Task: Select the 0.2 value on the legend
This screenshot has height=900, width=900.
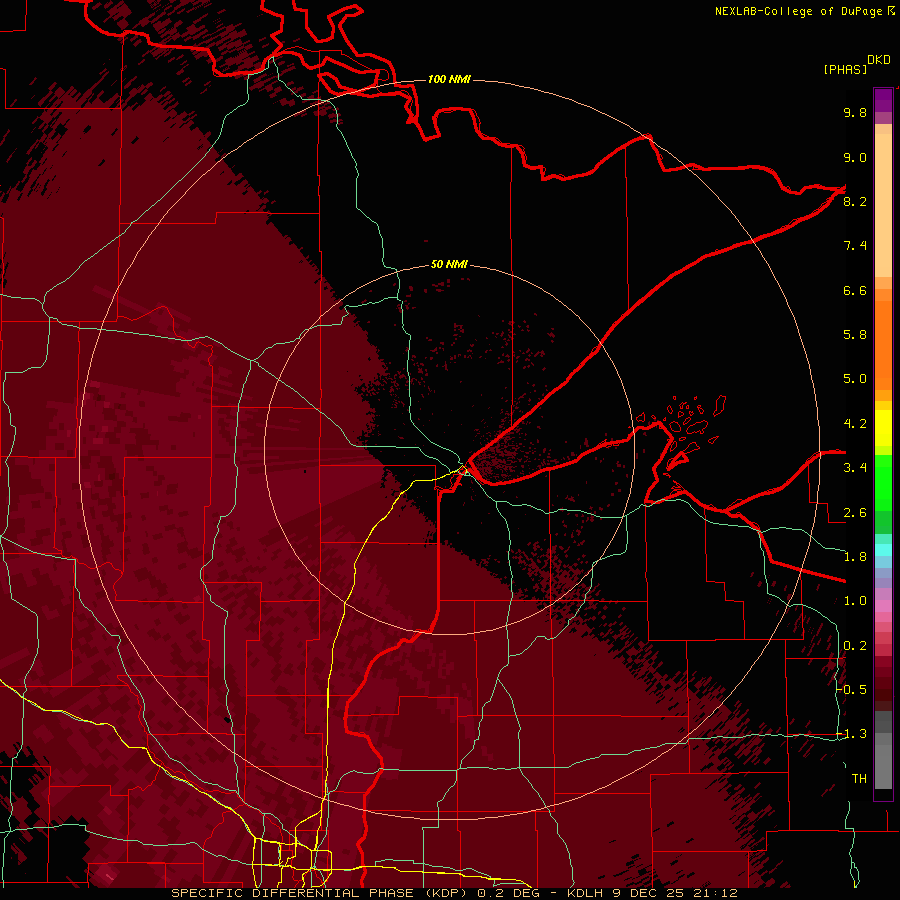Action: [x=855, y=646]
